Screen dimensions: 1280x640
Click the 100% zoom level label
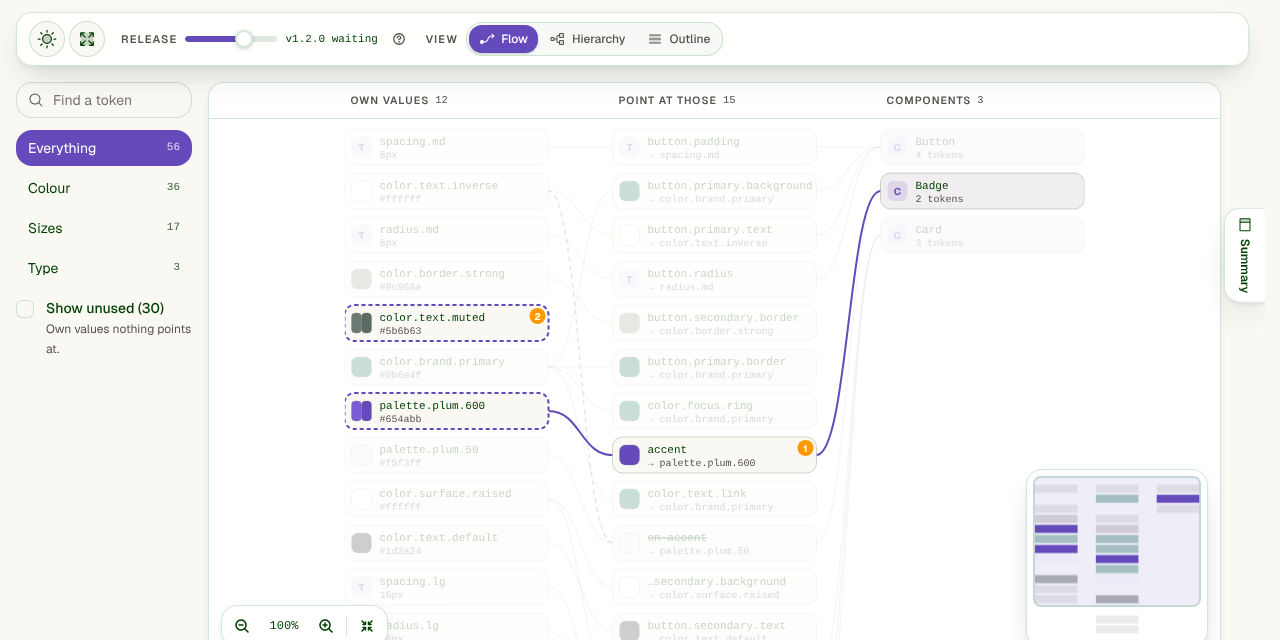click(284, 626)
